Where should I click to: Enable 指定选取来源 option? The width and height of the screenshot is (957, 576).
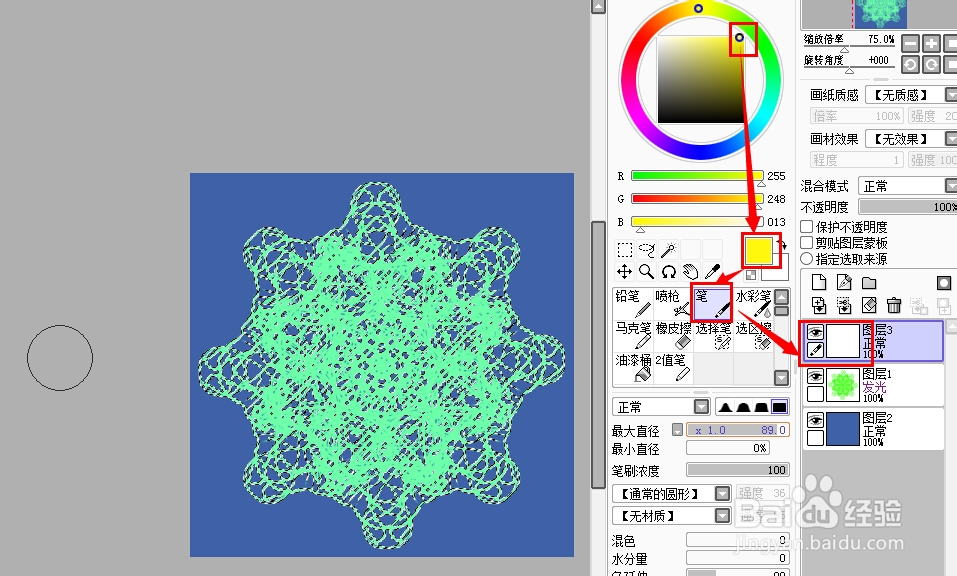806,259
